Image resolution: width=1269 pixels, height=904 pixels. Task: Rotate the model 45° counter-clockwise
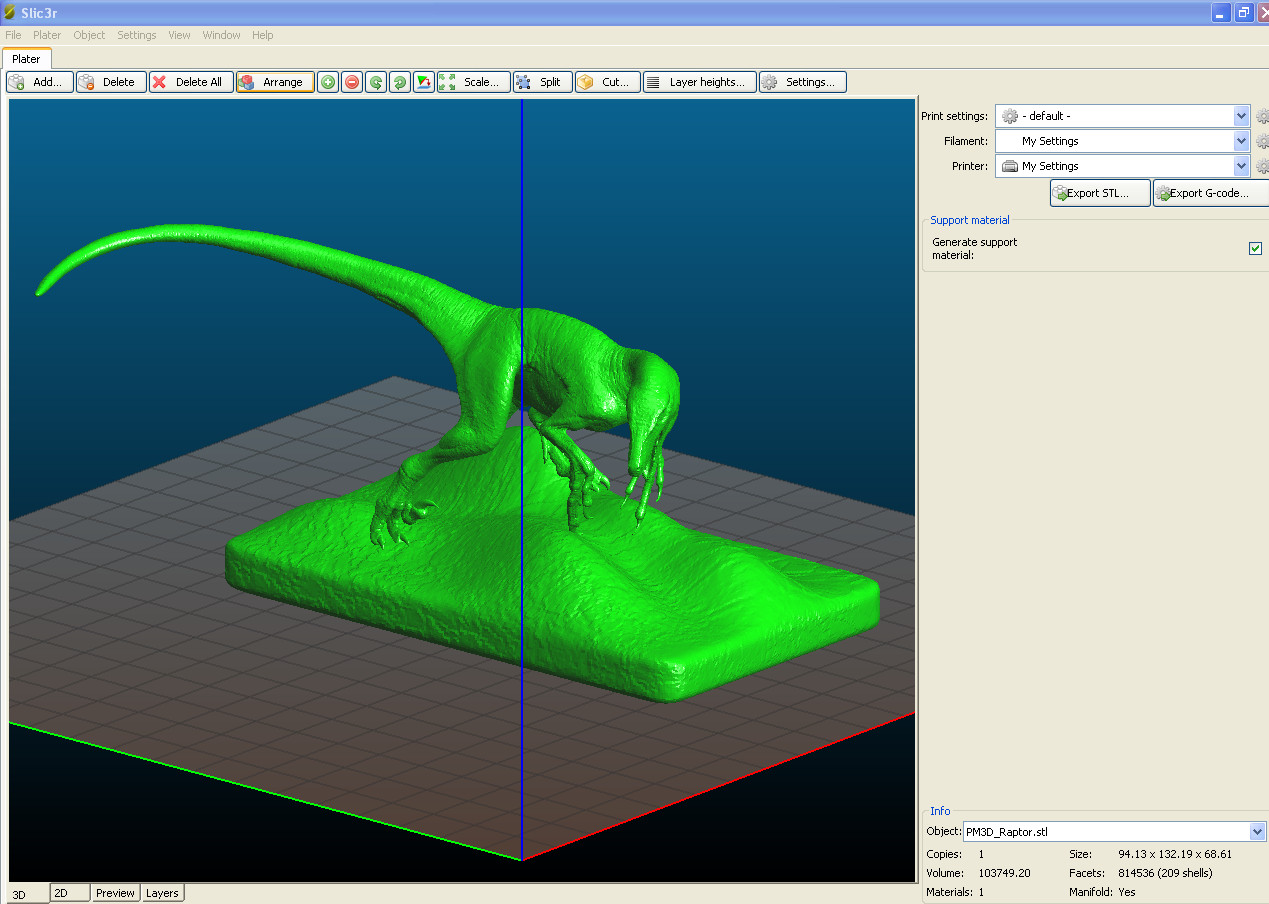[x=376, y=82]
